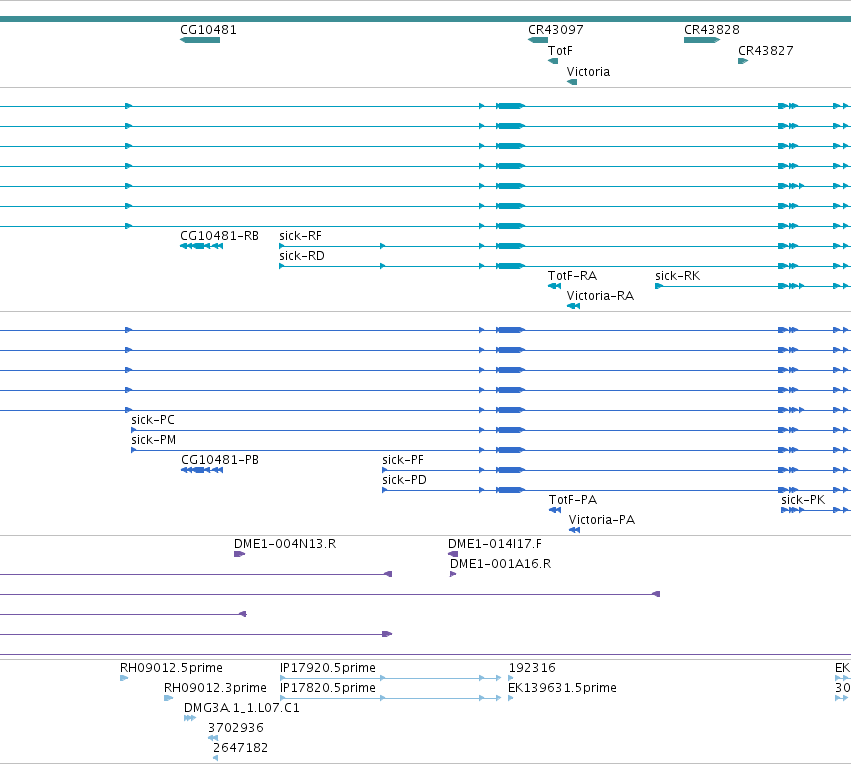Click the CG10481 gene label
The height and width of the screenshot is (764, 851).
click(208, 30)
